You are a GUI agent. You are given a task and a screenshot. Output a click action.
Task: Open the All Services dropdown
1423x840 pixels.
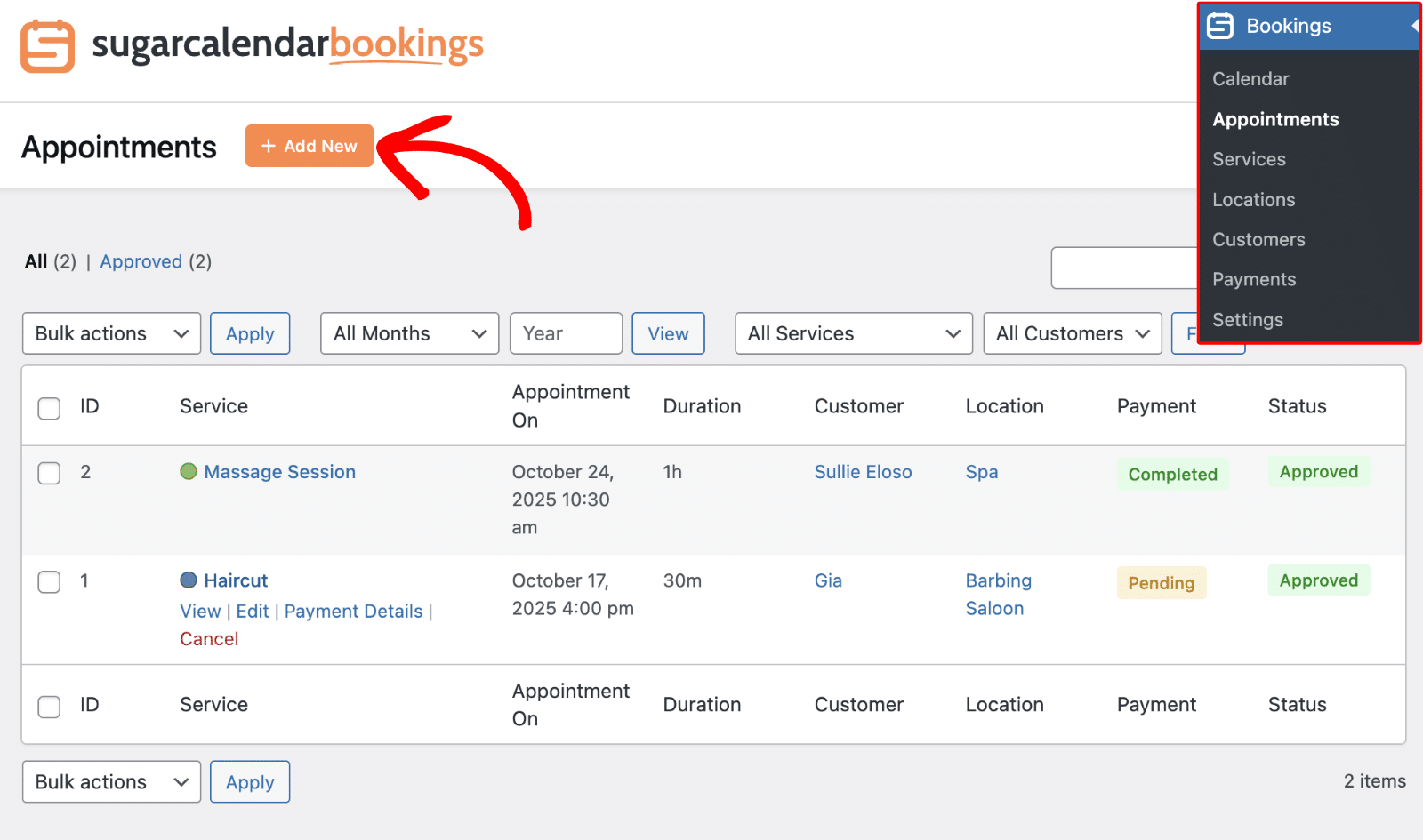(853, 333)
